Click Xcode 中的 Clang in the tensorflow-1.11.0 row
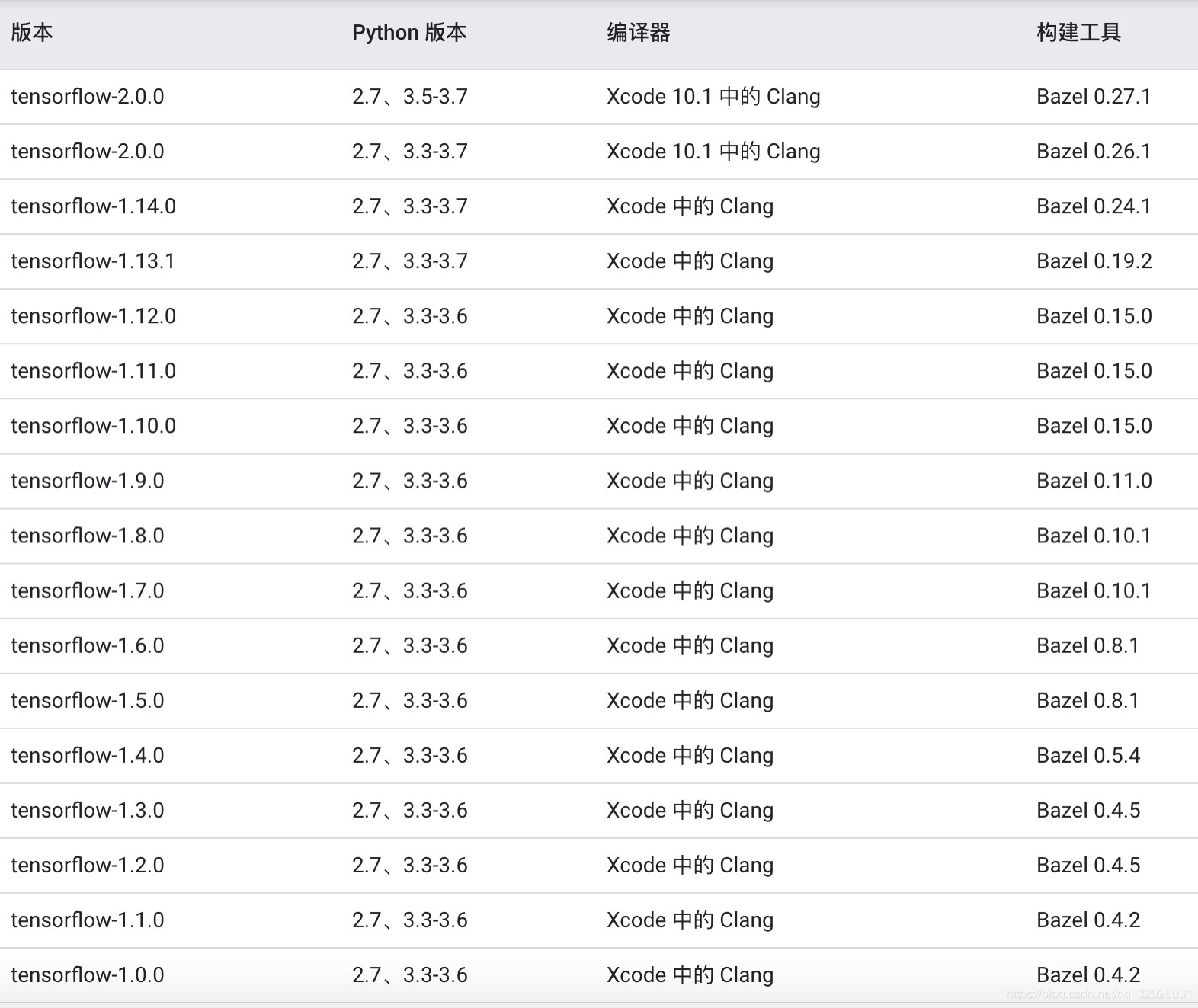 (x=690, y=371)
